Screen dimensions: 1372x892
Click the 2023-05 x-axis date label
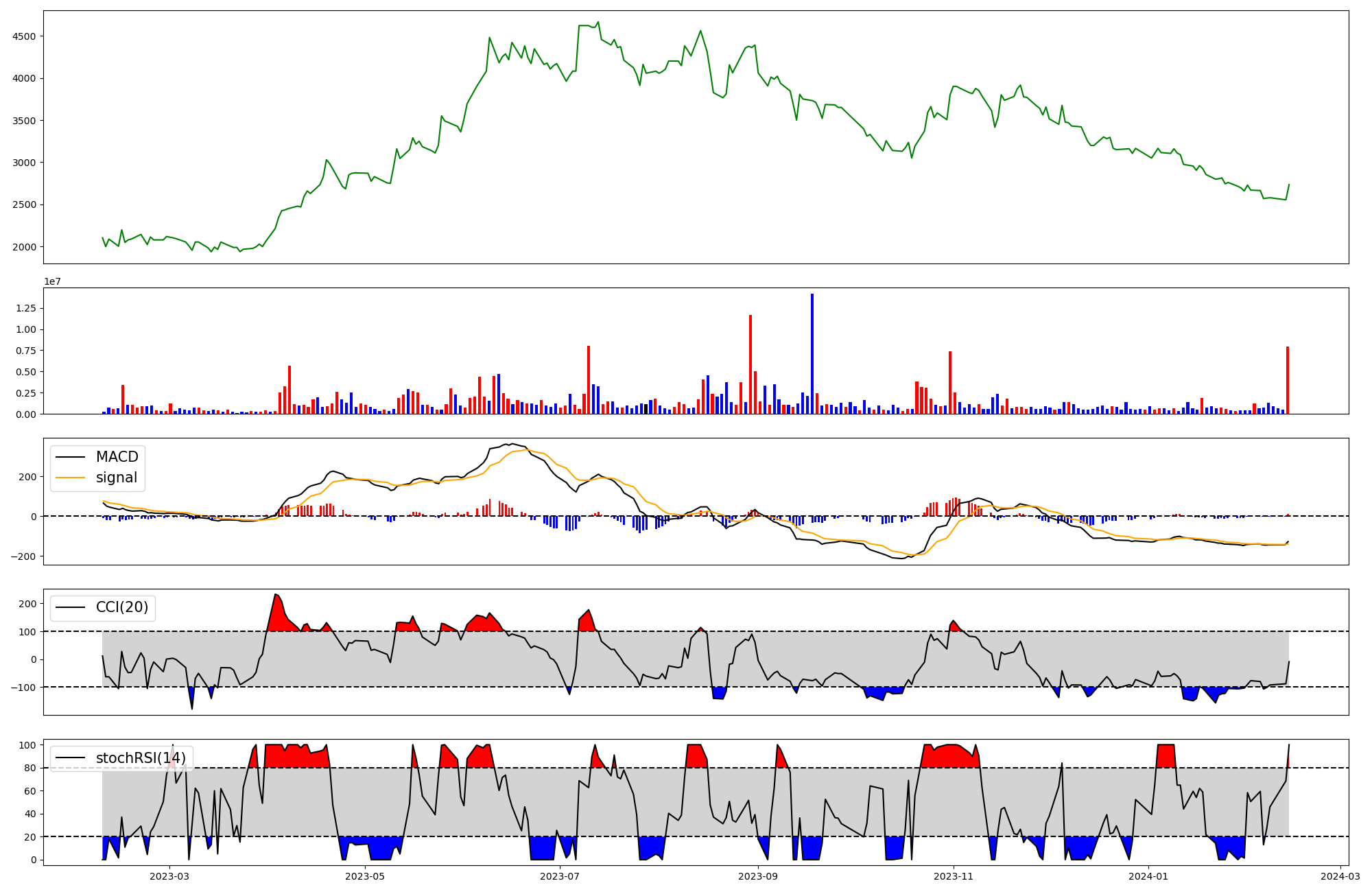365,876
